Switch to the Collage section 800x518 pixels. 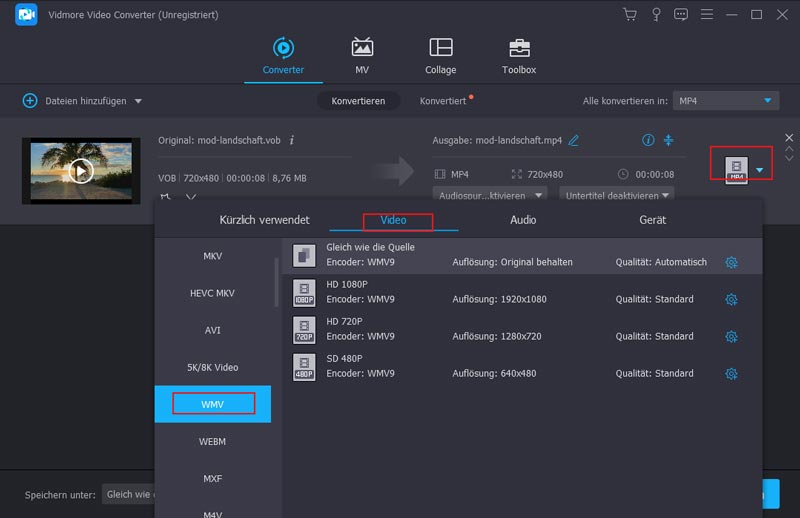[440, 56]
